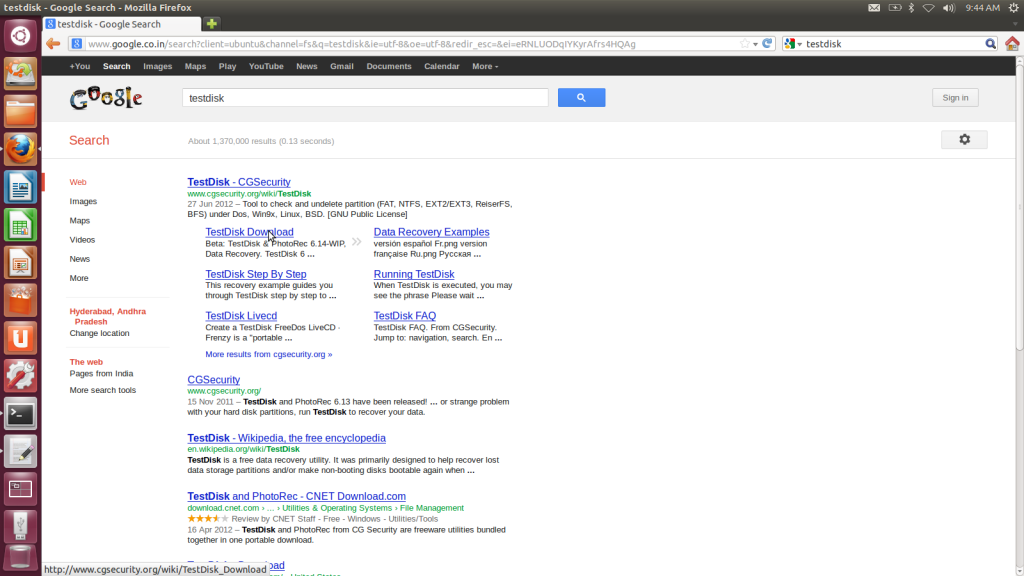1024x576 pixels.
Task: Open Data Recovery Examples link
Action: pyautogui.click(x=431, y=232)
